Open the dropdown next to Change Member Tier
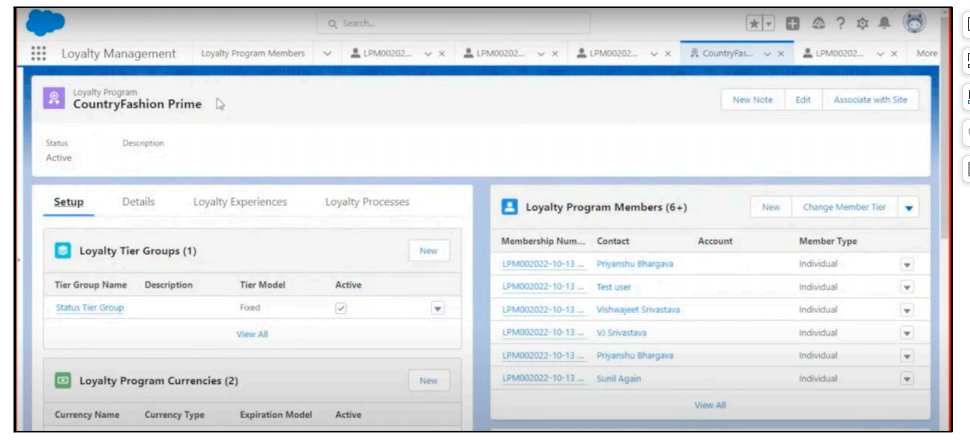Screen dimensions: 970x440 [x=908, y=207]
